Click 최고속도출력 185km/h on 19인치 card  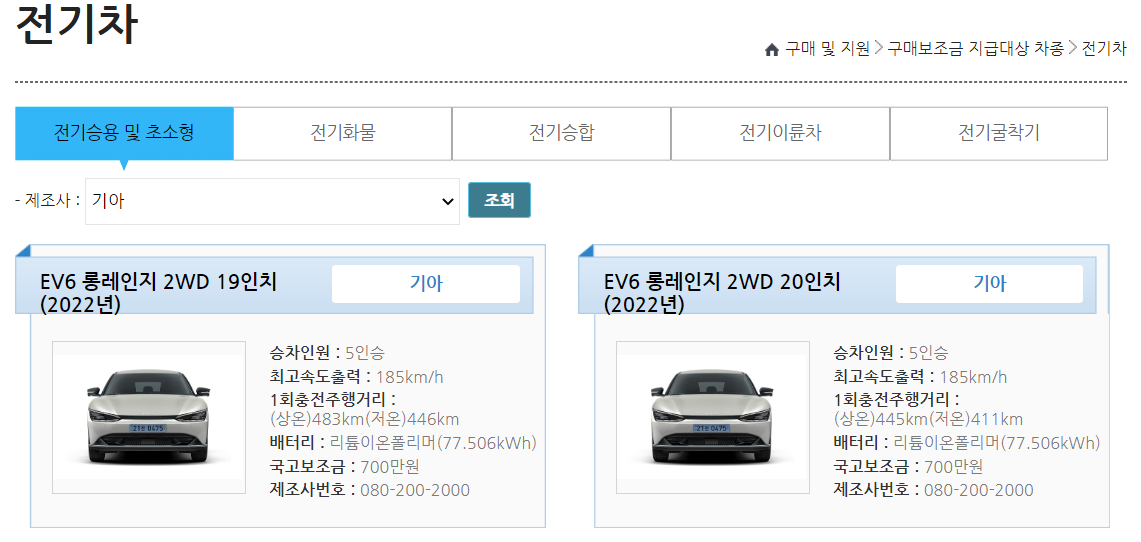click(357, 377)
